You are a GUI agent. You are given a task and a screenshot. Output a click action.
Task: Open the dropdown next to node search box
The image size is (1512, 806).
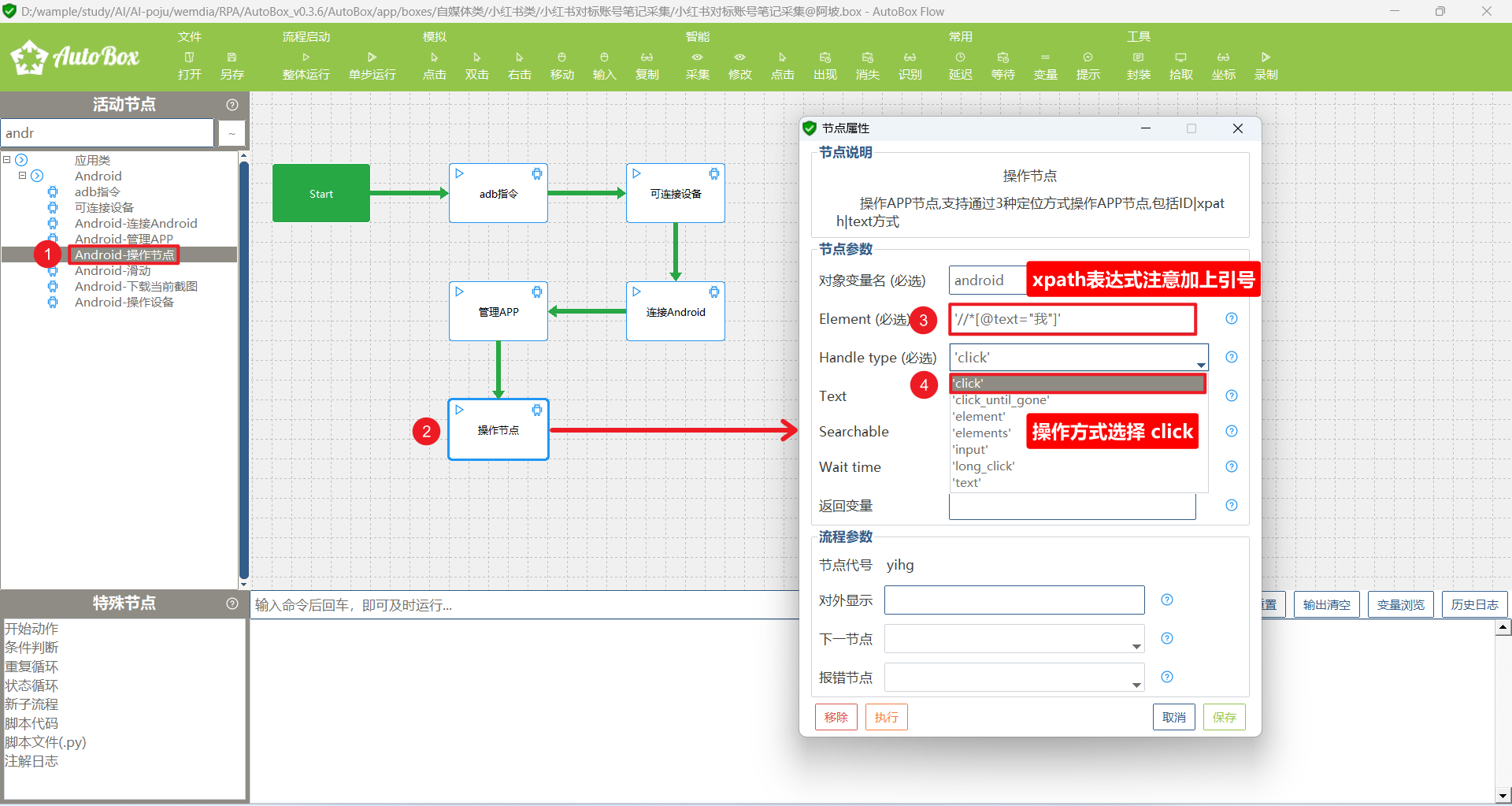(232, 133)
